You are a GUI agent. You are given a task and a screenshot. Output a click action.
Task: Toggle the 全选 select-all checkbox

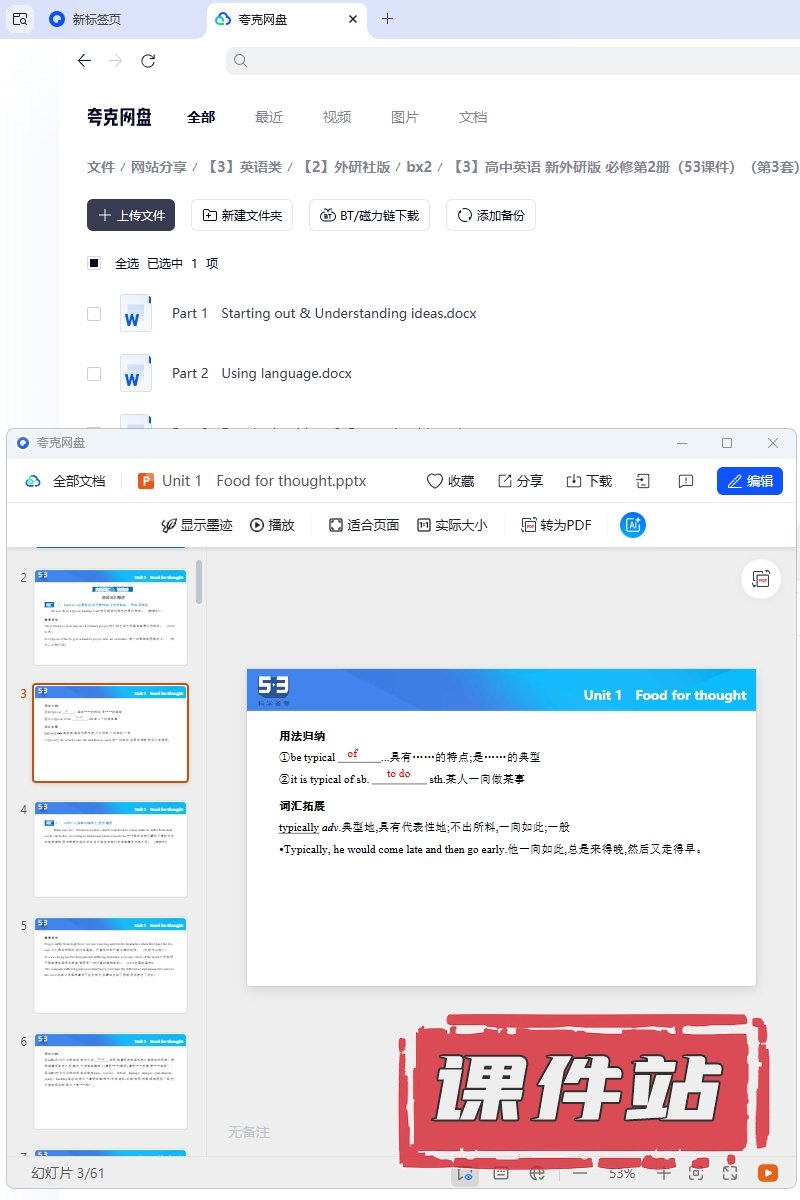click(x=94, y=263)
